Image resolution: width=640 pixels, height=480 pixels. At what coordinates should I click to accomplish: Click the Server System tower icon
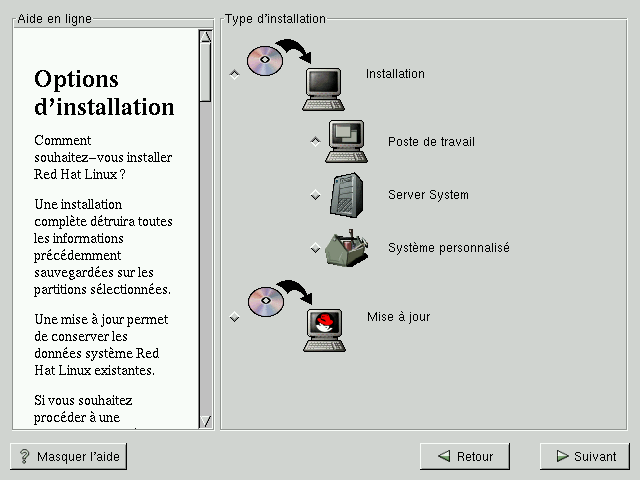[346, 195]
